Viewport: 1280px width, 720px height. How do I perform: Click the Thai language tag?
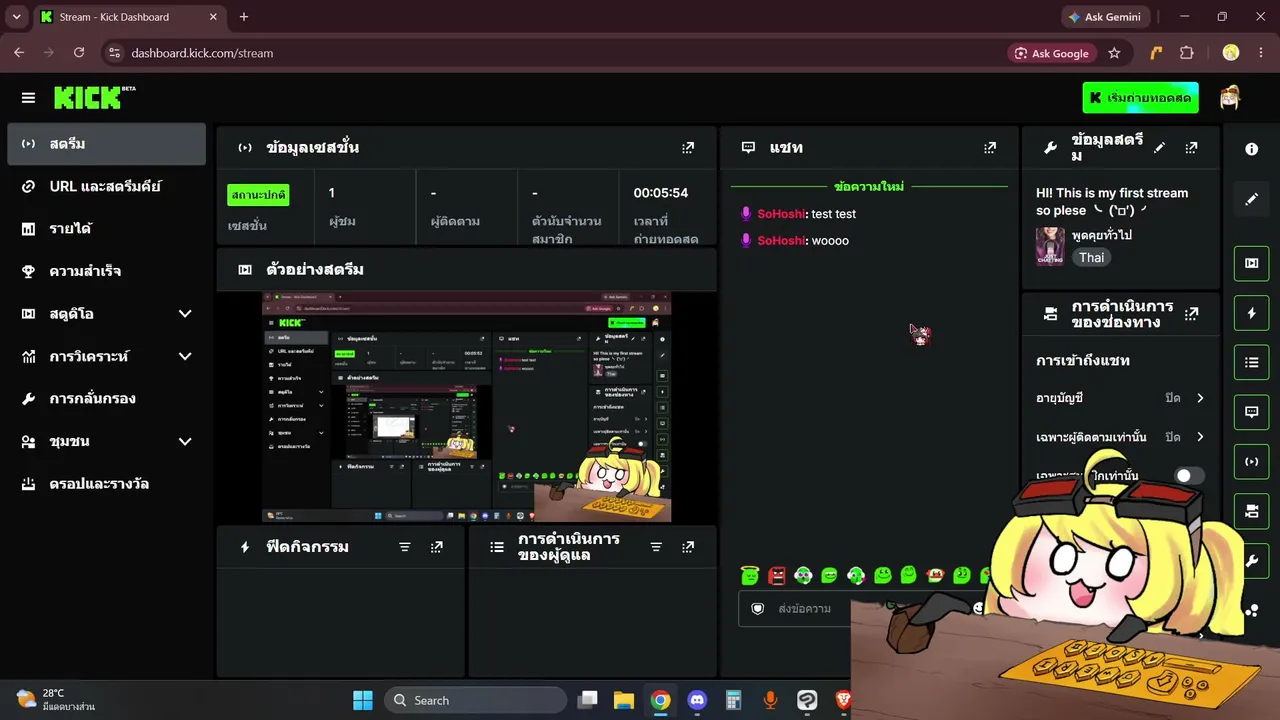point(1091,257)
